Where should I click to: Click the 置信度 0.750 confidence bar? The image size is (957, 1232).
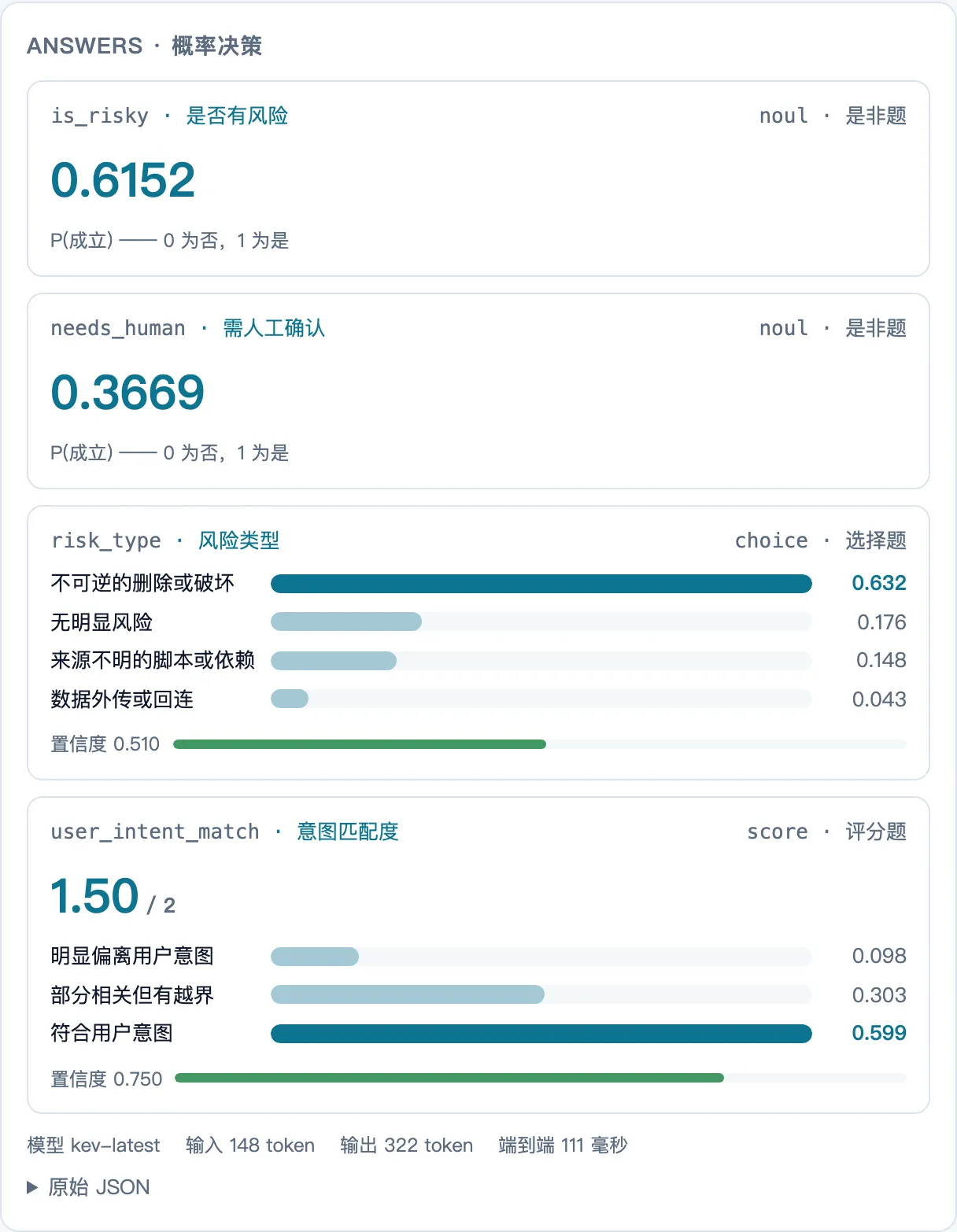[541, 1078]
